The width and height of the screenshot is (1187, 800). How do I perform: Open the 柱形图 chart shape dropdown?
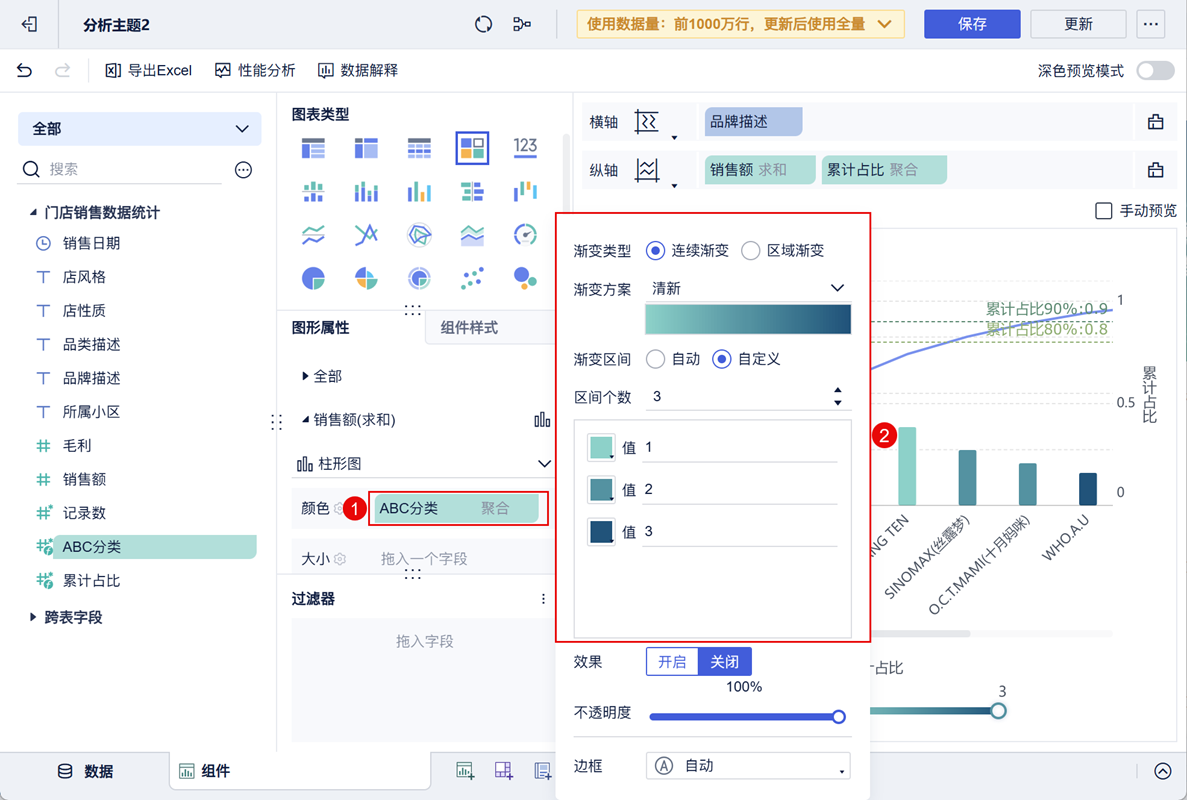423,463
